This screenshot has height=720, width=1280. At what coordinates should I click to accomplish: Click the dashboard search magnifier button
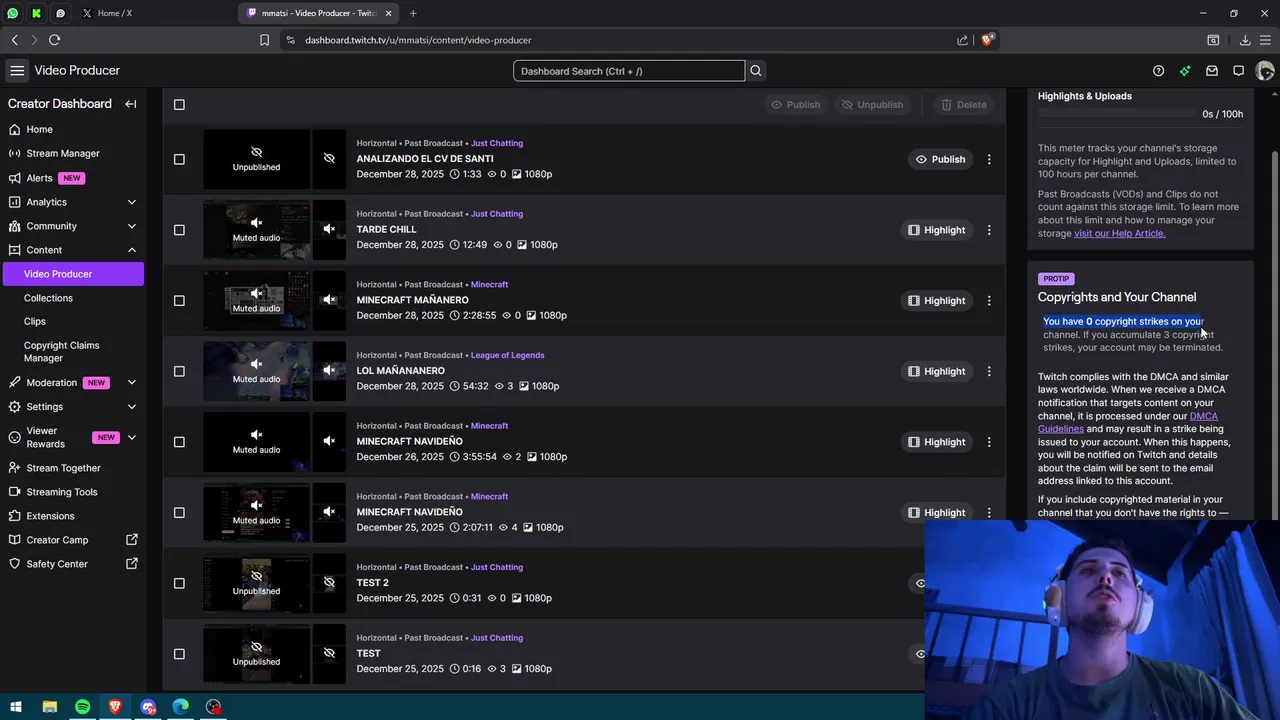click(x=756, y=71)
